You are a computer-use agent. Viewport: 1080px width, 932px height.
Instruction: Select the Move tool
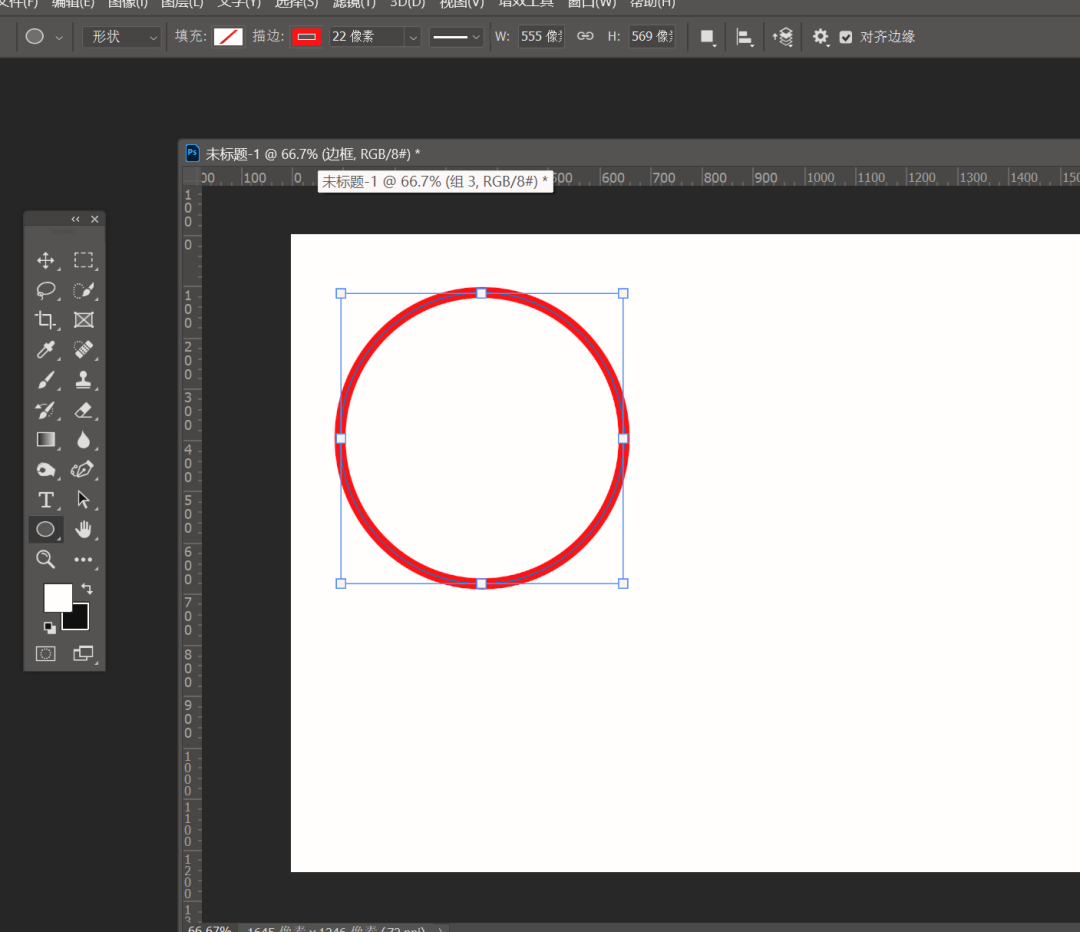pyautogui.click(x=45, y=260)
